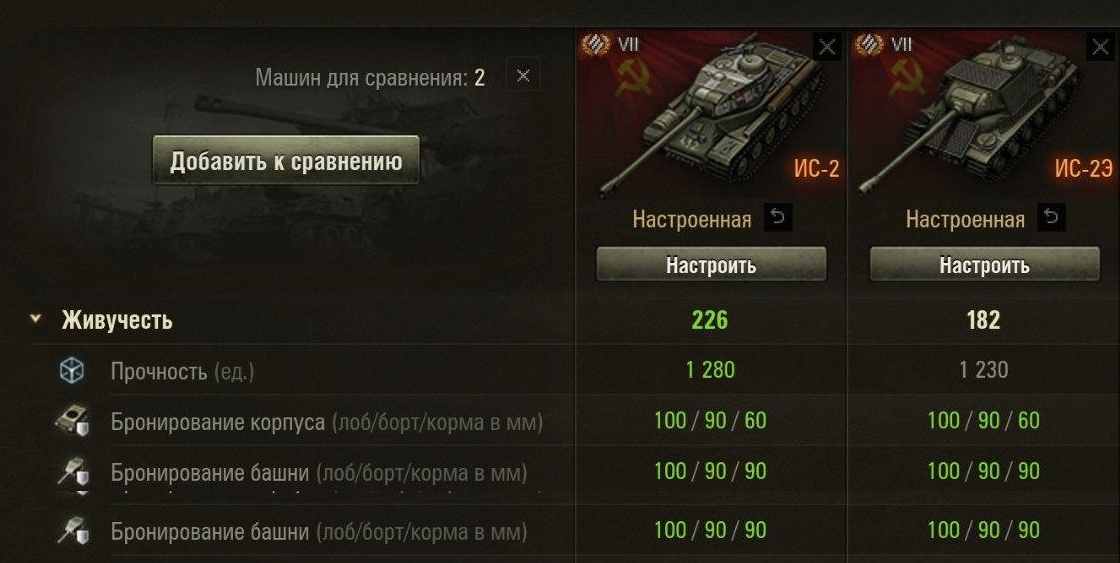Click the mastery badge icon on the ИС-2Э card
This screenshot has height=563, width=1120.
869,45
